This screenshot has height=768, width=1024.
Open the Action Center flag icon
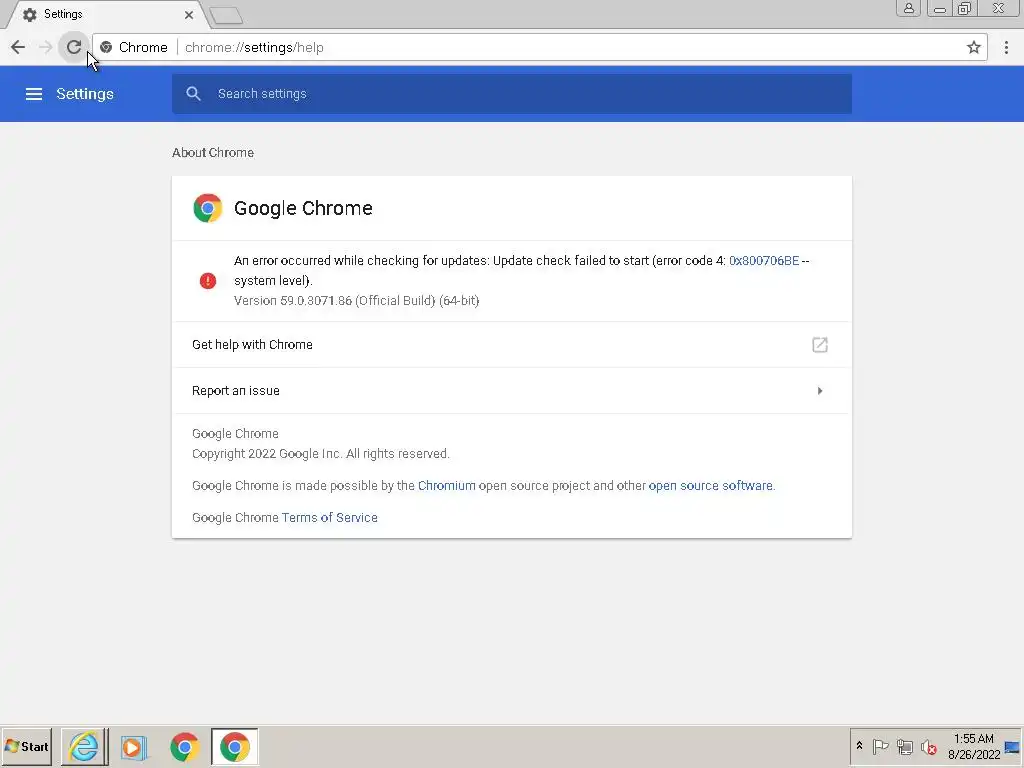tap(880, 746)
